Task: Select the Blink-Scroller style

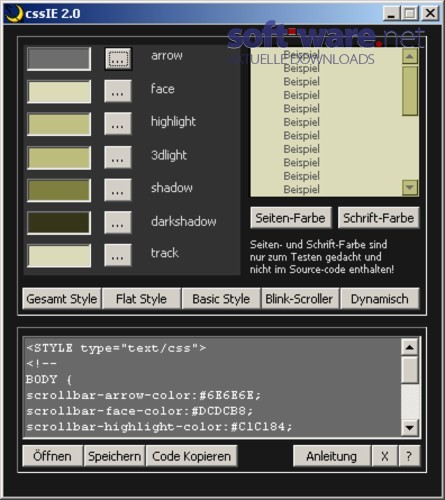Action: click(299, 299)
